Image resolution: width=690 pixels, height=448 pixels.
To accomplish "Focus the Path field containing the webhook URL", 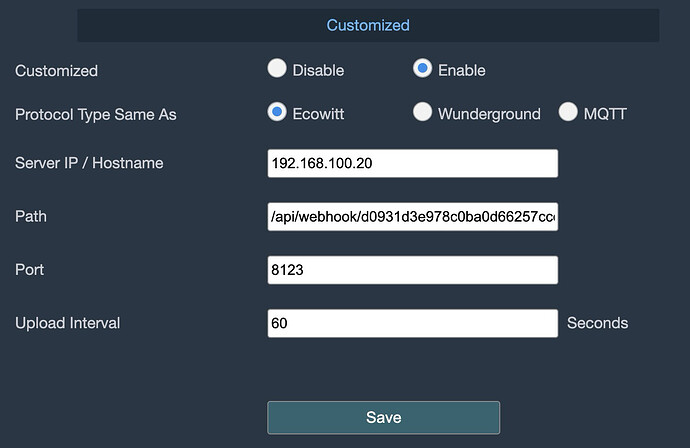I will 412,216.
